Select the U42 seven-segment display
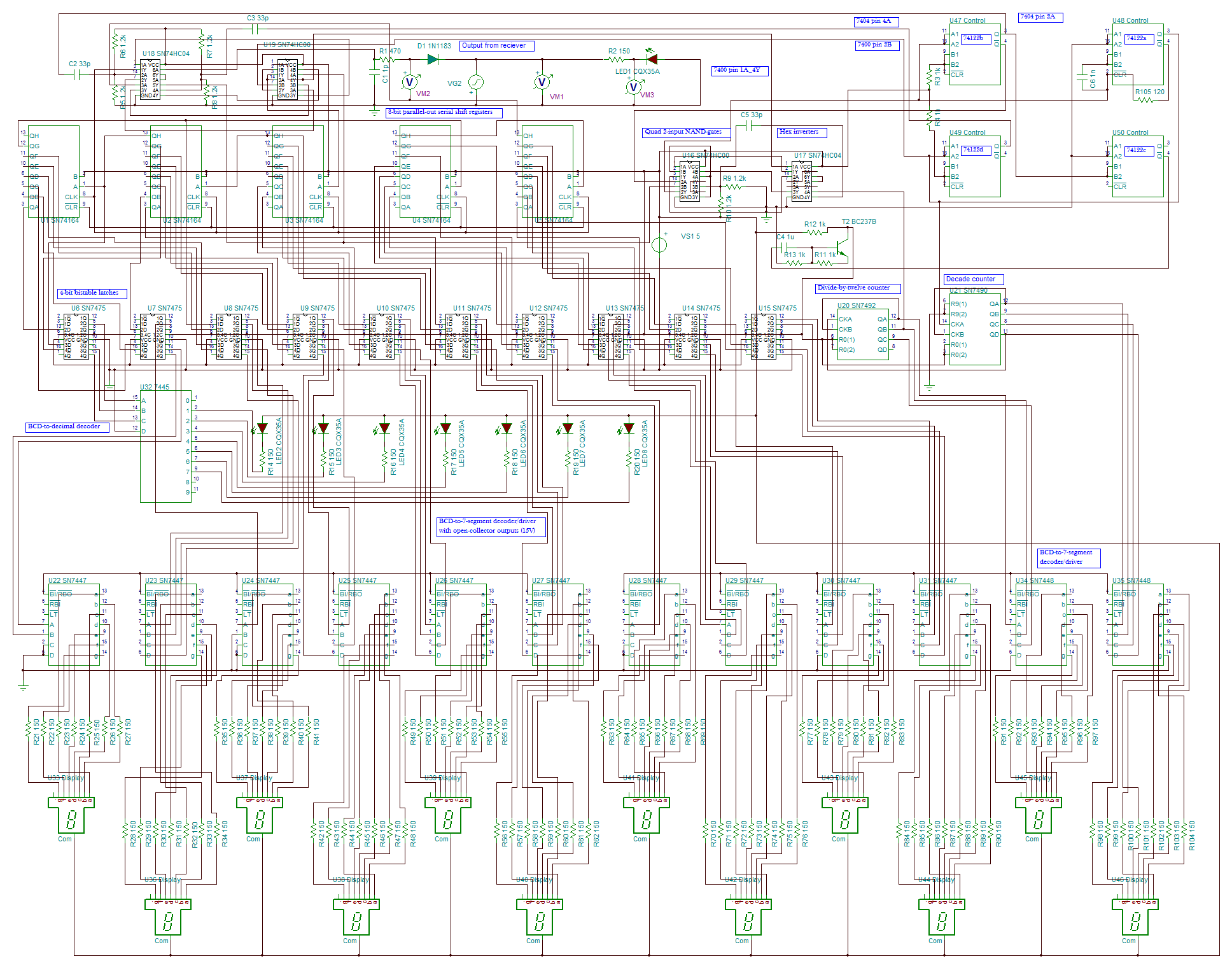 pos(748,917)
